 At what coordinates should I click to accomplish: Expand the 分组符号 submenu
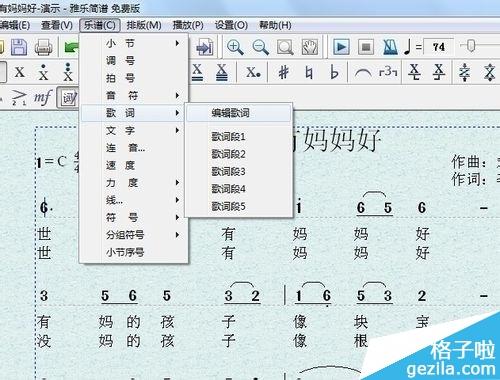point(133,235)
